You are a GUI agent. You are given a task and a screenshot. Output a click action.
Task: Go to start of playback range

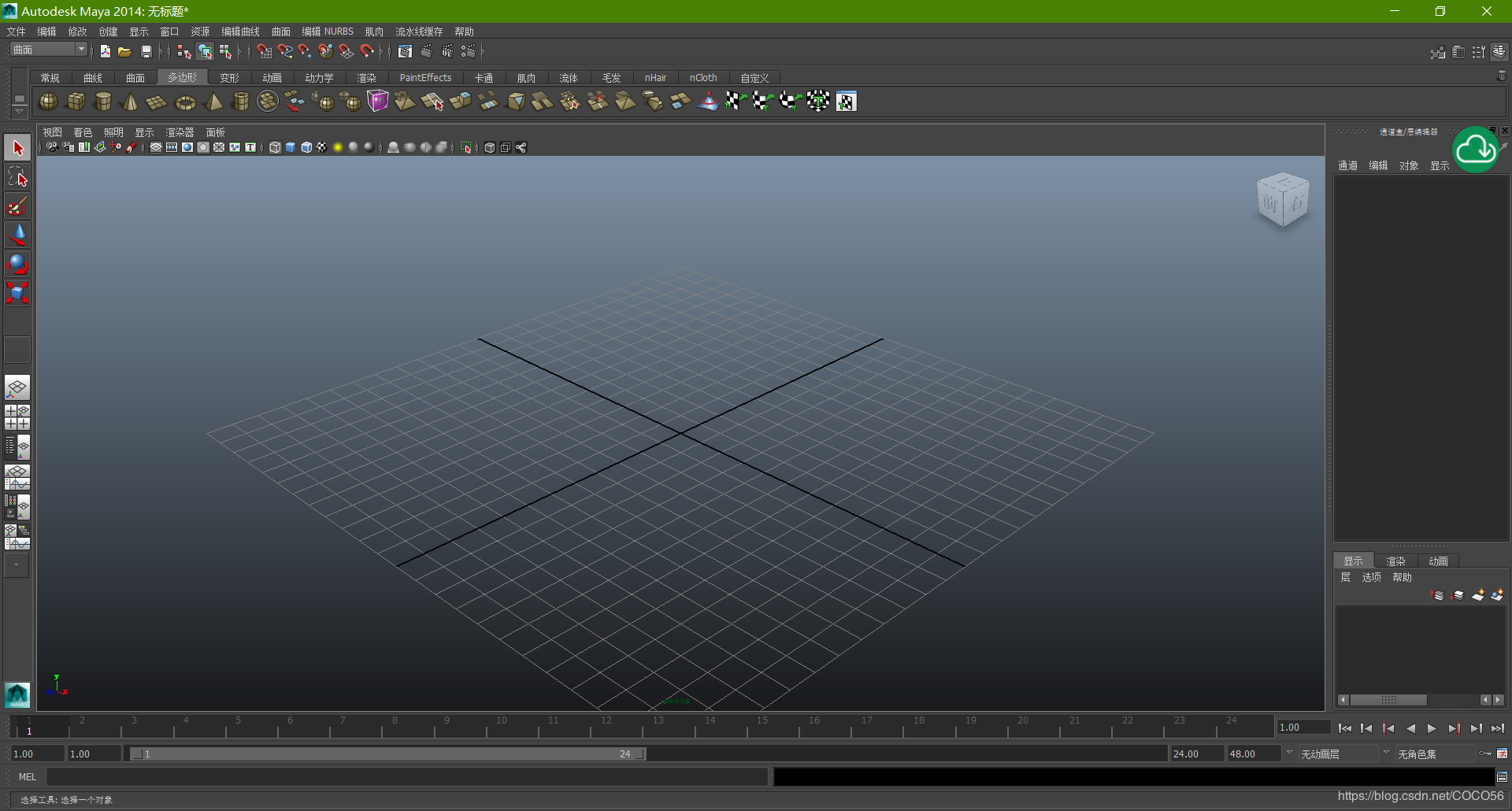(1344, 728)
